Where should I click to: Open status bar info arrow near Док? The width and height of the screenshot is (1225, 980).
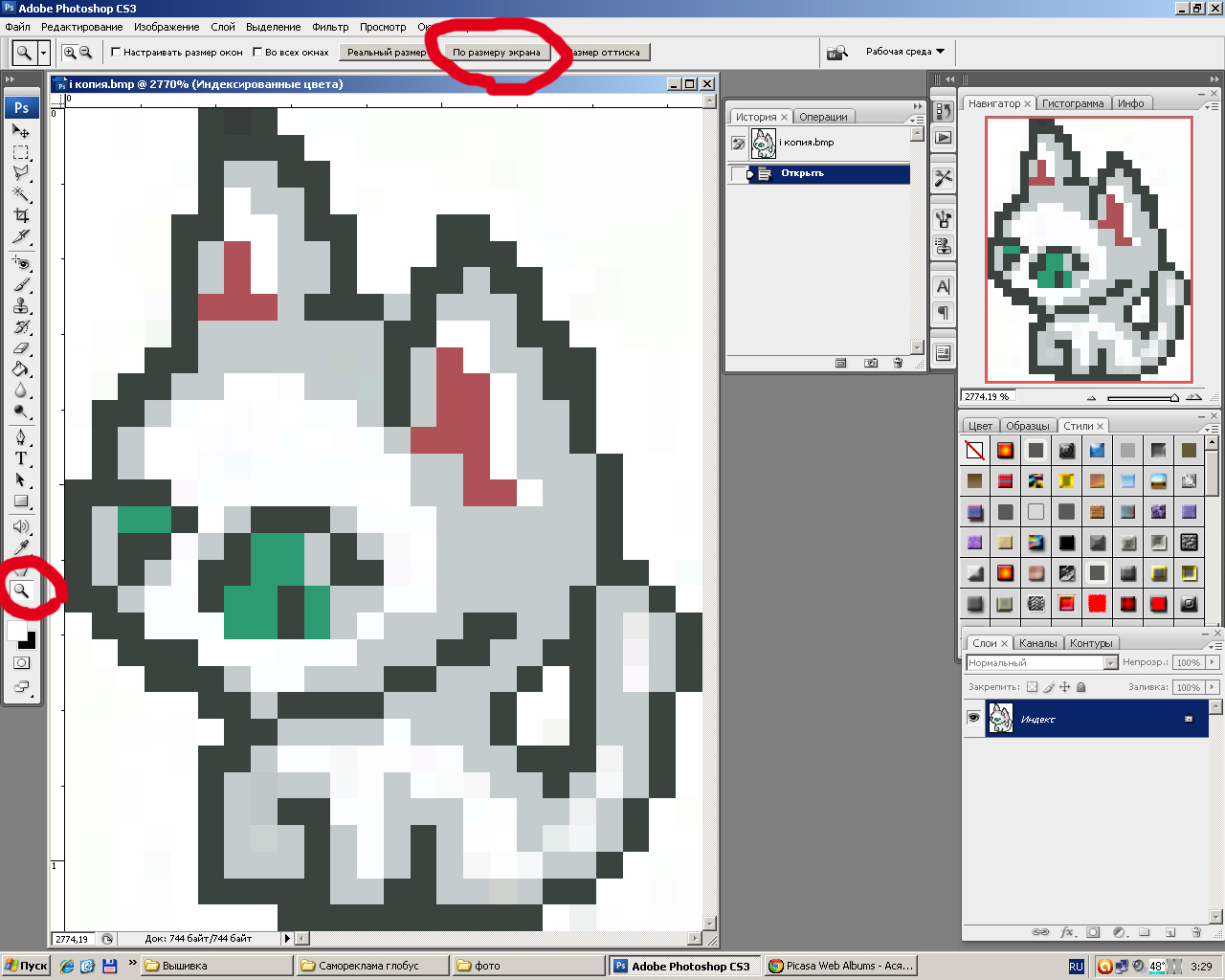(286, 939)
